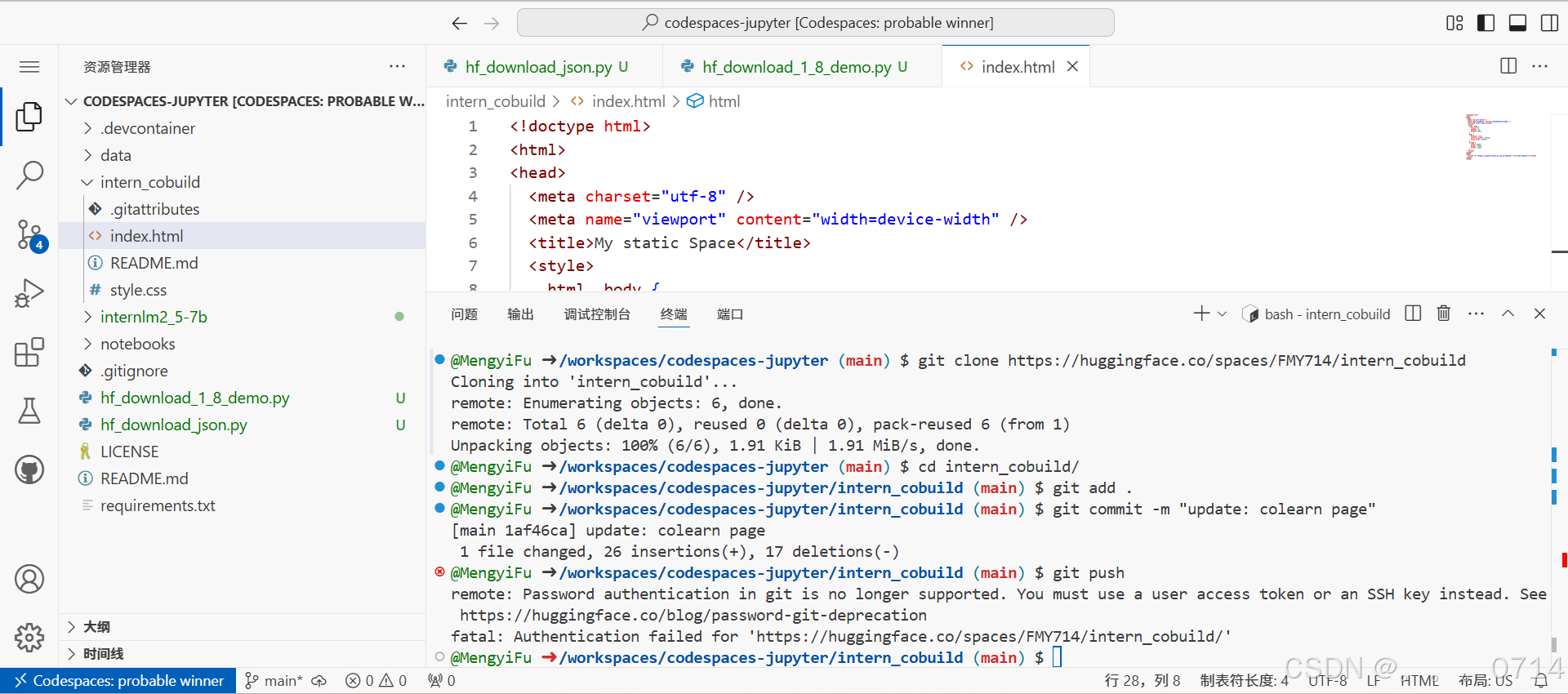Image resolution: width=1568 pixels, height=694 pixels.
Task: Select the 终端 (Terminal) panel tab
Action: tap(674, 314)
